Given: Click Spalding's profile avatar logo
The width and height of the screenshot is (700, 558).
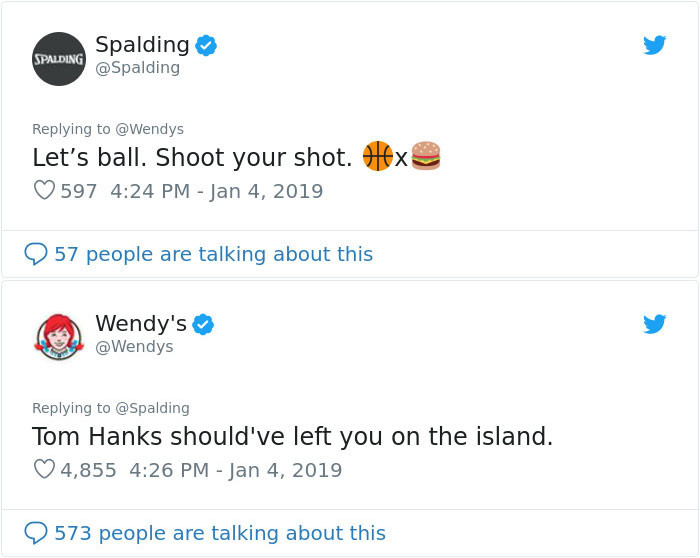Looking at the screenshot, I should coord(59,59).
